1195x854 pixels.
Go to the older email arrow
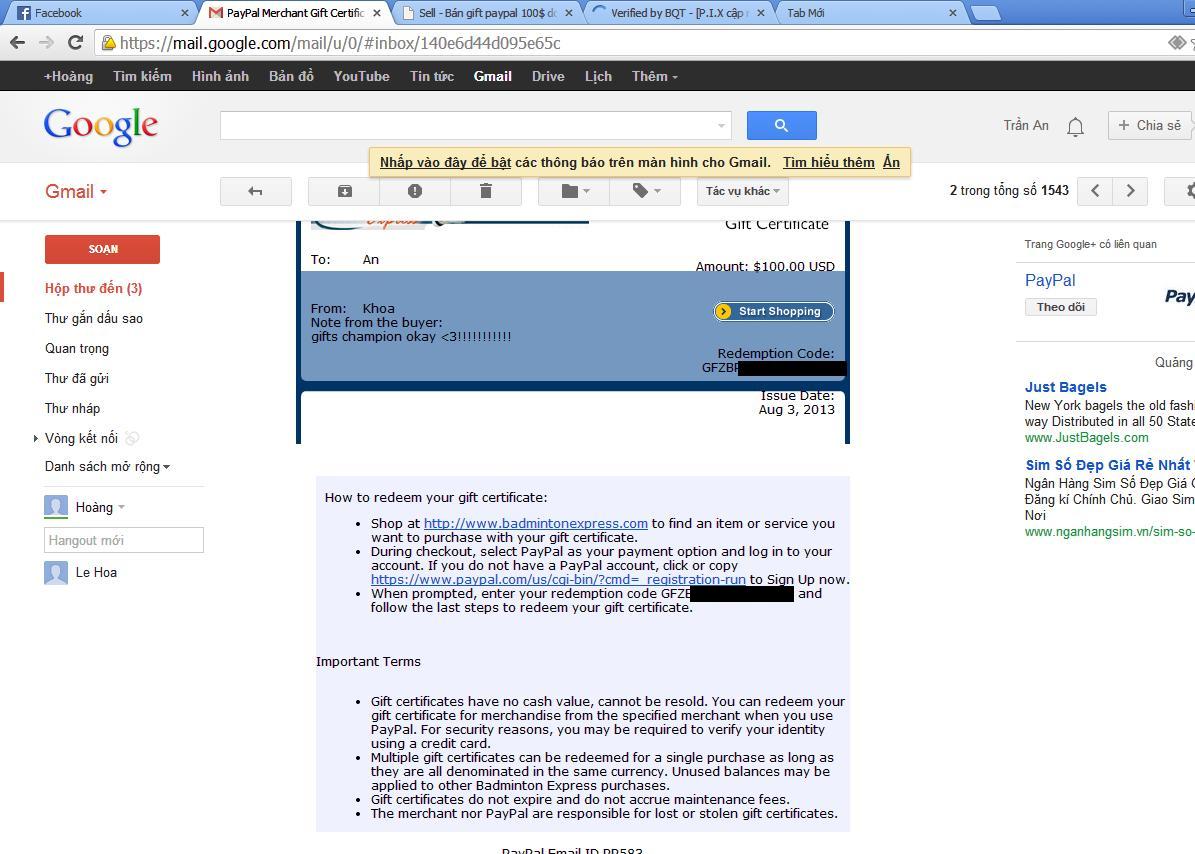click(x=1130, y=190)
